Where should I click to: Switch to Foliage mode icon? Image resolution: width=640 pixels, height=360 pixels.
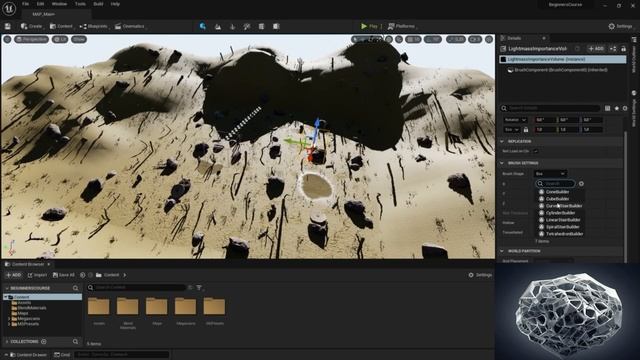(x=233, y=26)
